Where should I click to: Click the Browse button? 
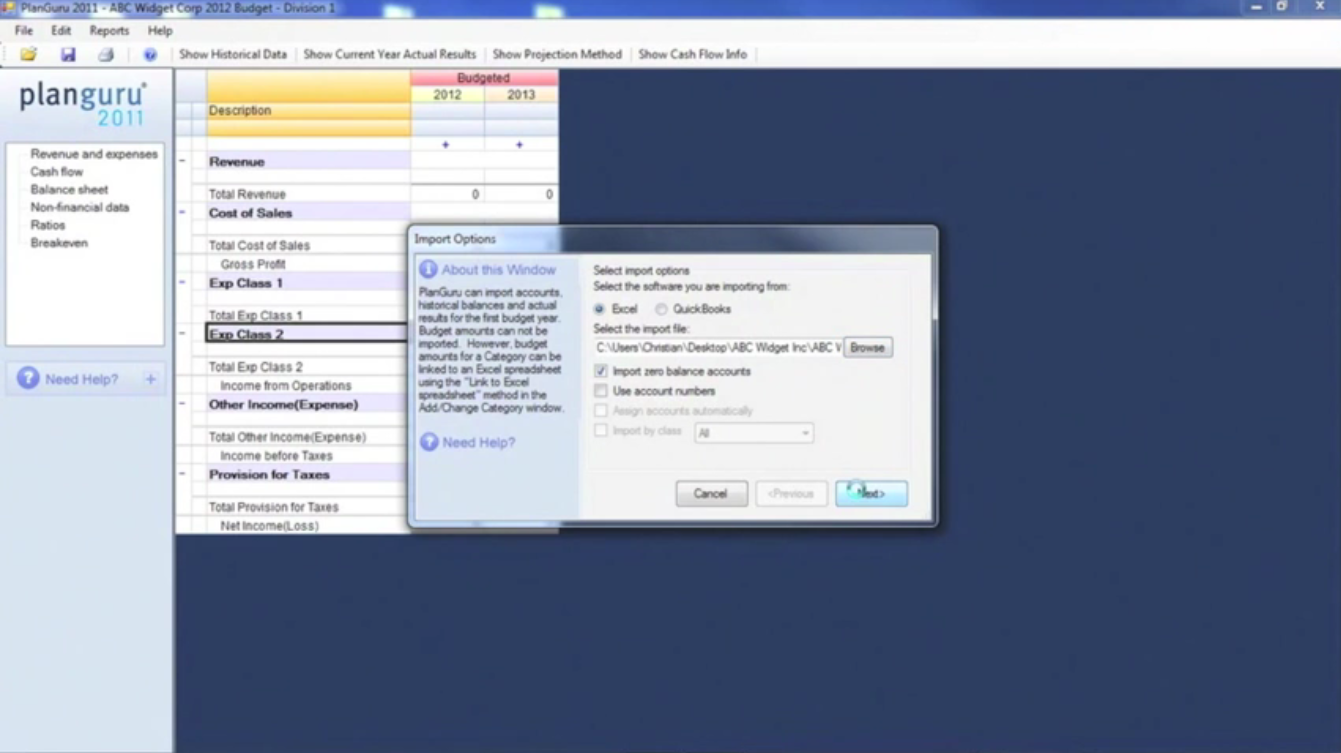(867, 348)
